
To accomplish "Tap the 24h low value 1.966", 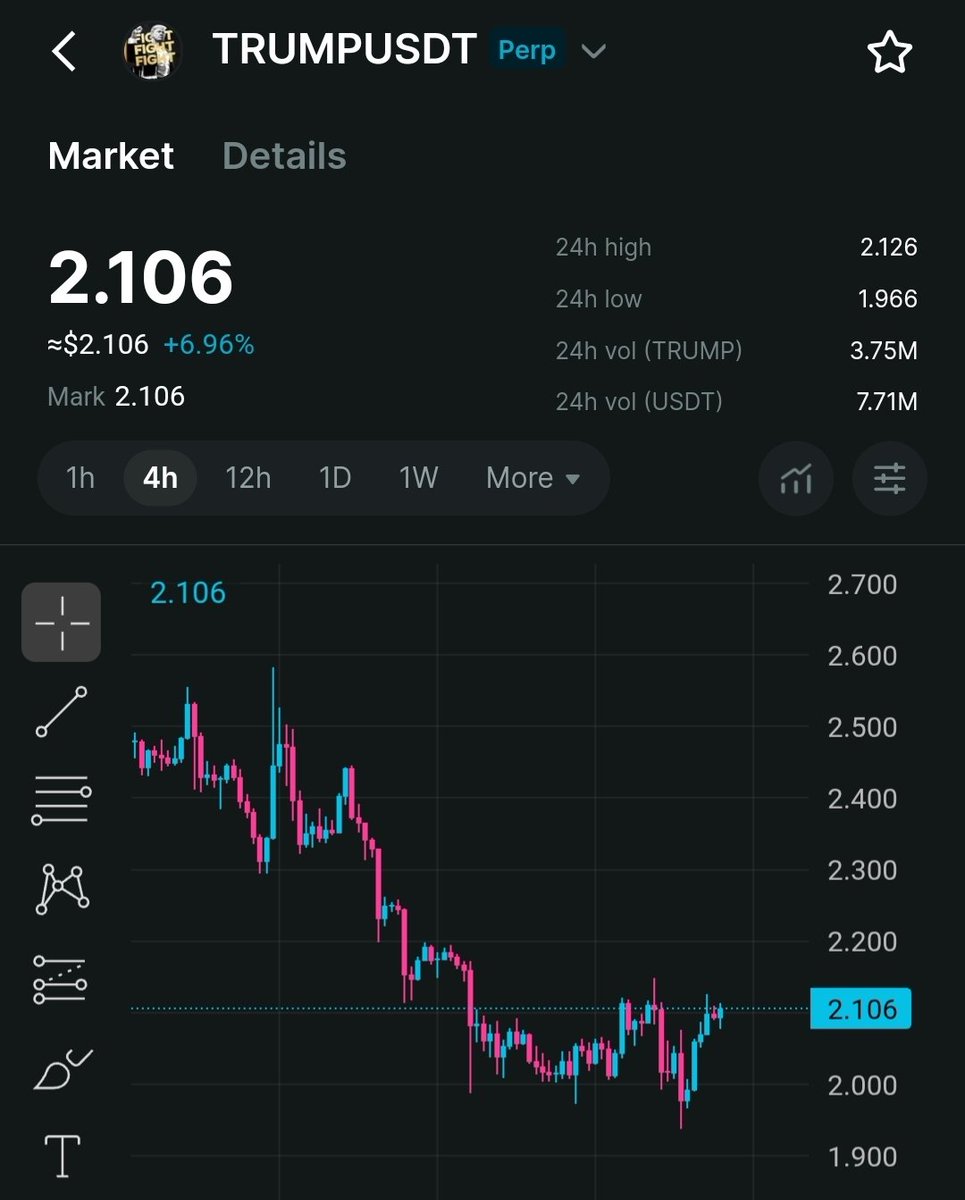I will 888,299.
